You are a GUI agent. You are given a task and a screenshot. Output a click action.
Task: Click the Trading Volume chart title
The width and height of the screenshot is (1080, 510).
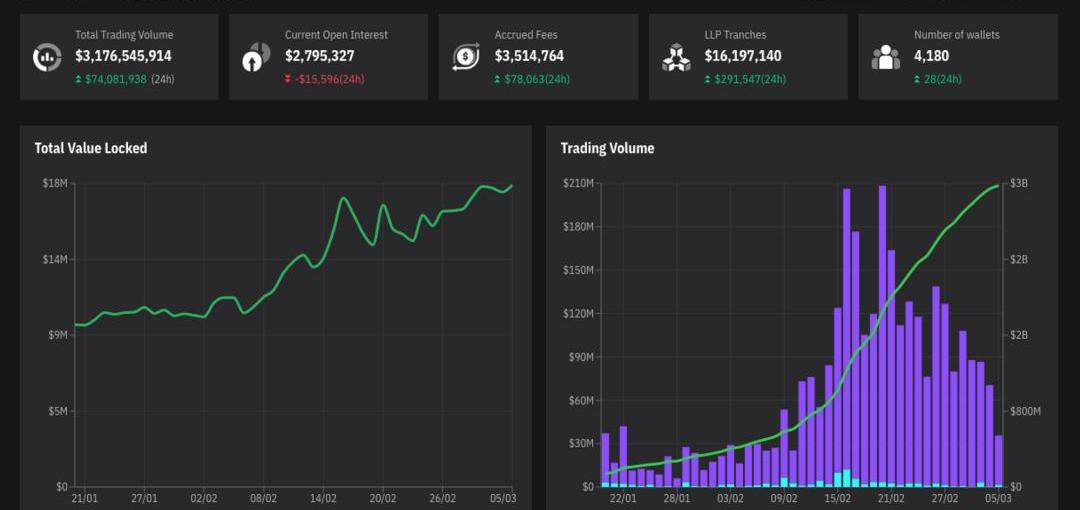pos(607,148)
